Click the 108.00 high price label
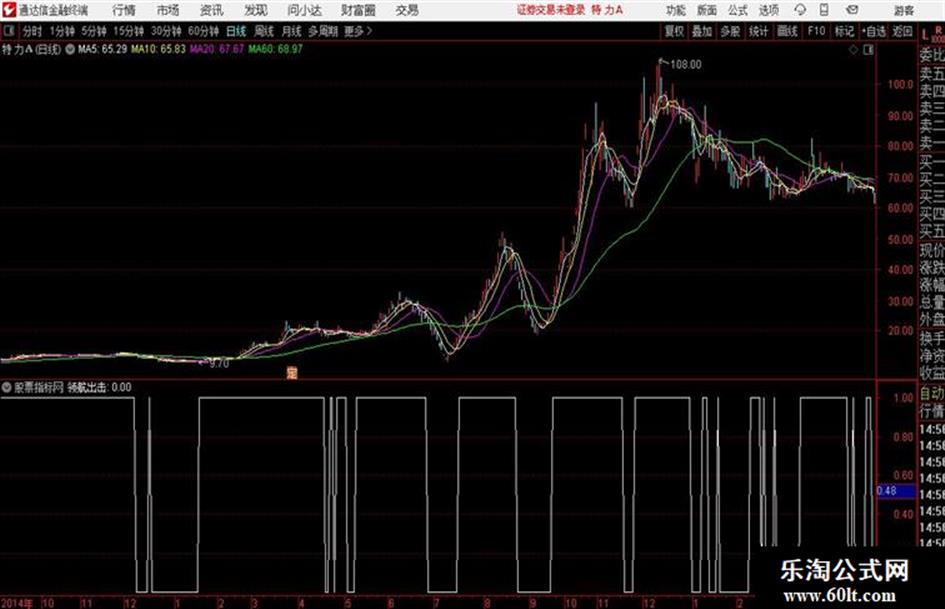The image size is (945, 609). click(x=686, y=65)
